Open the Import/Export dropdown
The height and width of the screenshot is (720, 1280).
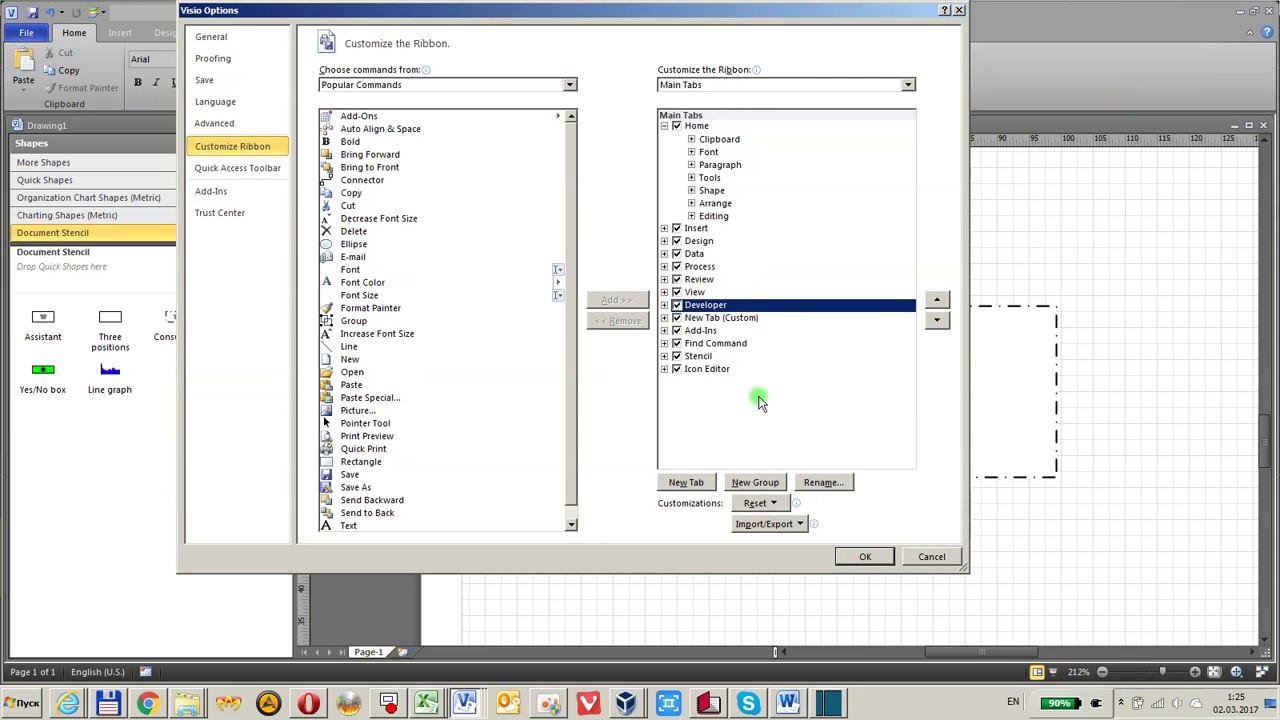click(x=769, y=524)
